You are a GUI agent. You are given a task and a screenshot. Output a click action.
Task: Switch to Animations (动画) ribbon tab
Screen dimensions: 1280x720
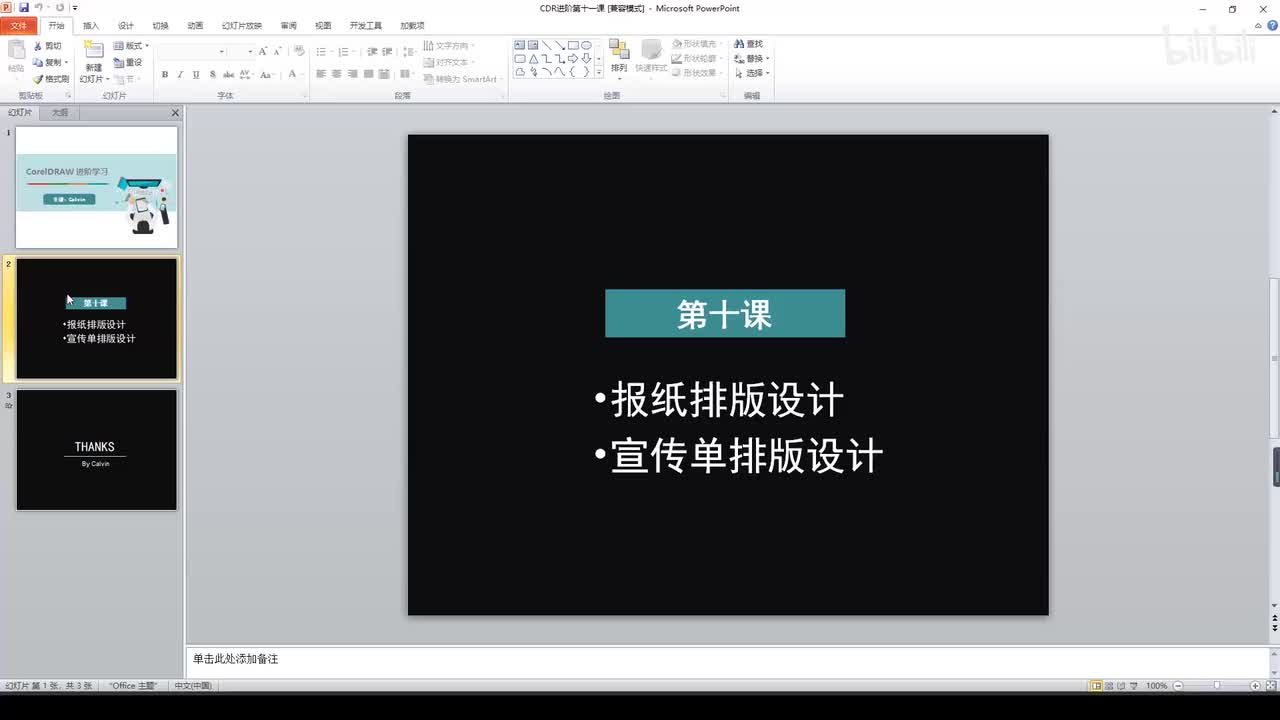click(x=195, y=26)
